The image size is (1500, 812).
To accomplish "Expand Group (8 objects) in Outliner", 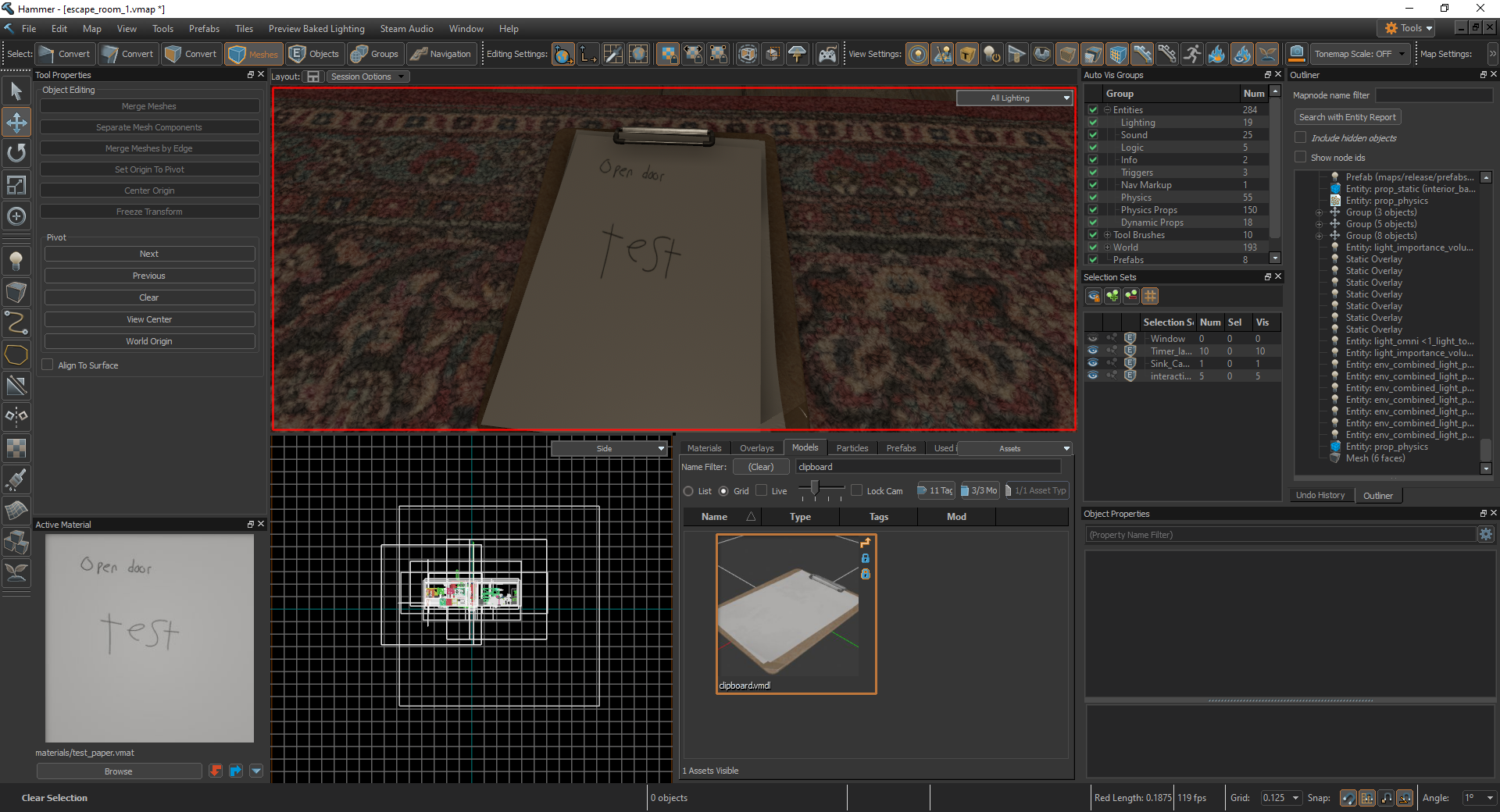I will pyautogui.click(x=1319, y=236).
